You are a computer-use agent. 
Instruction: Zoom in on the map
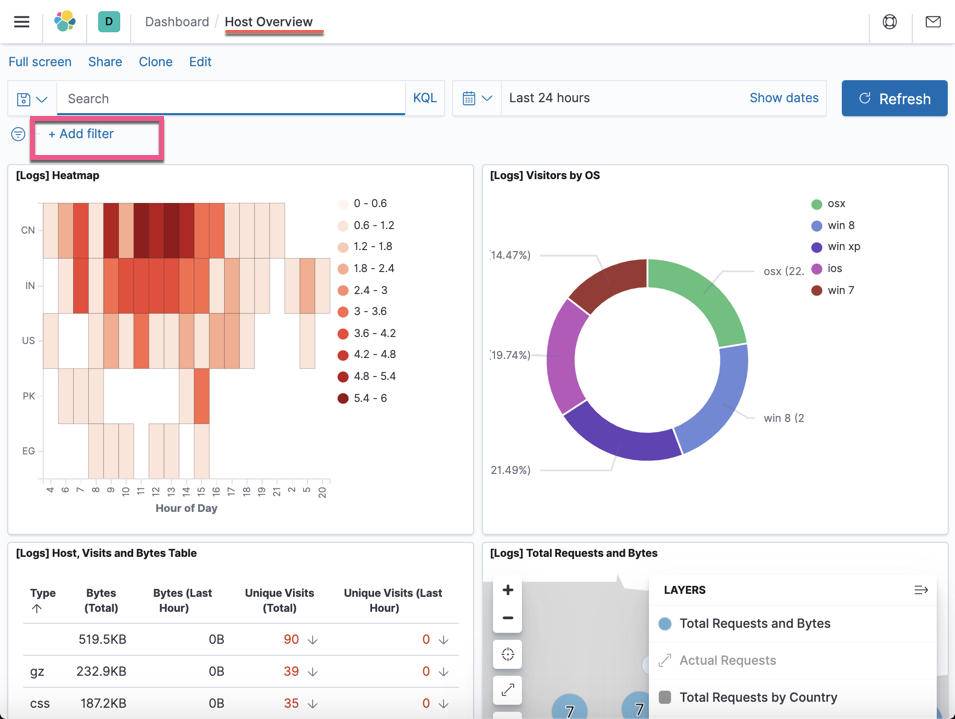click(x=507, y=590)
